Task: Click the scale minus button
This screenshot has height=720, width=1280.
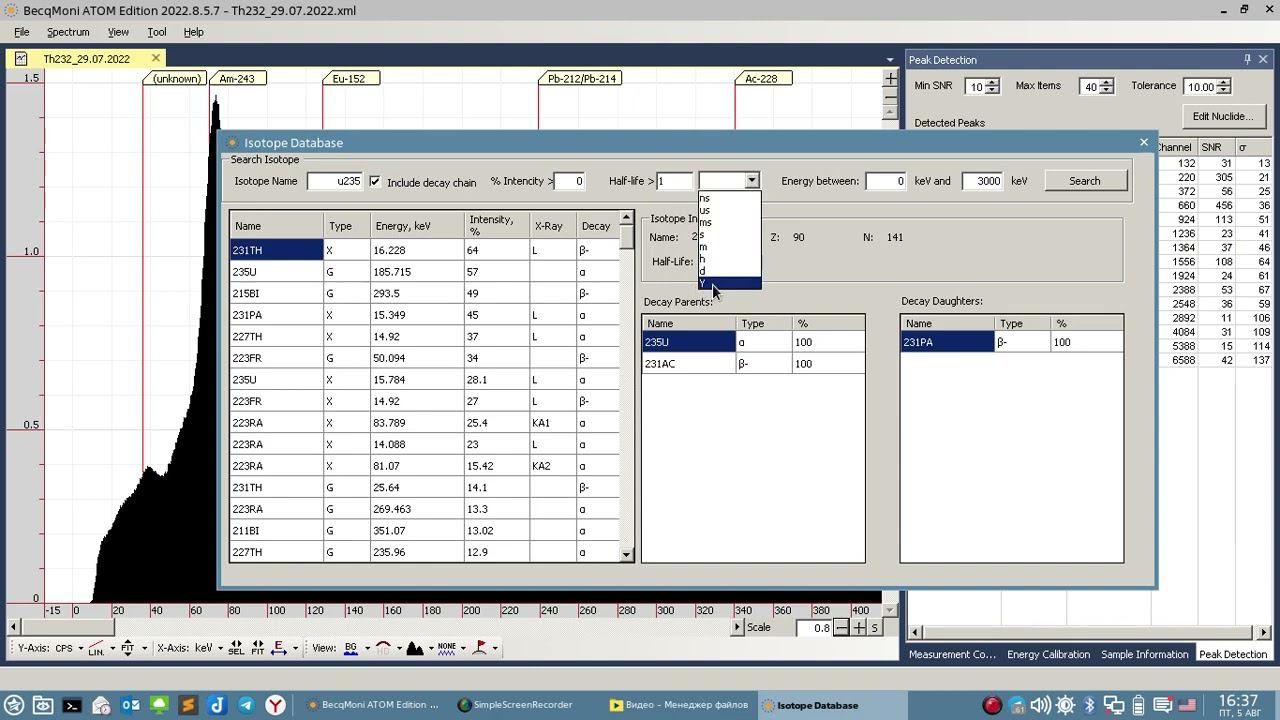Action: (842, 627)
